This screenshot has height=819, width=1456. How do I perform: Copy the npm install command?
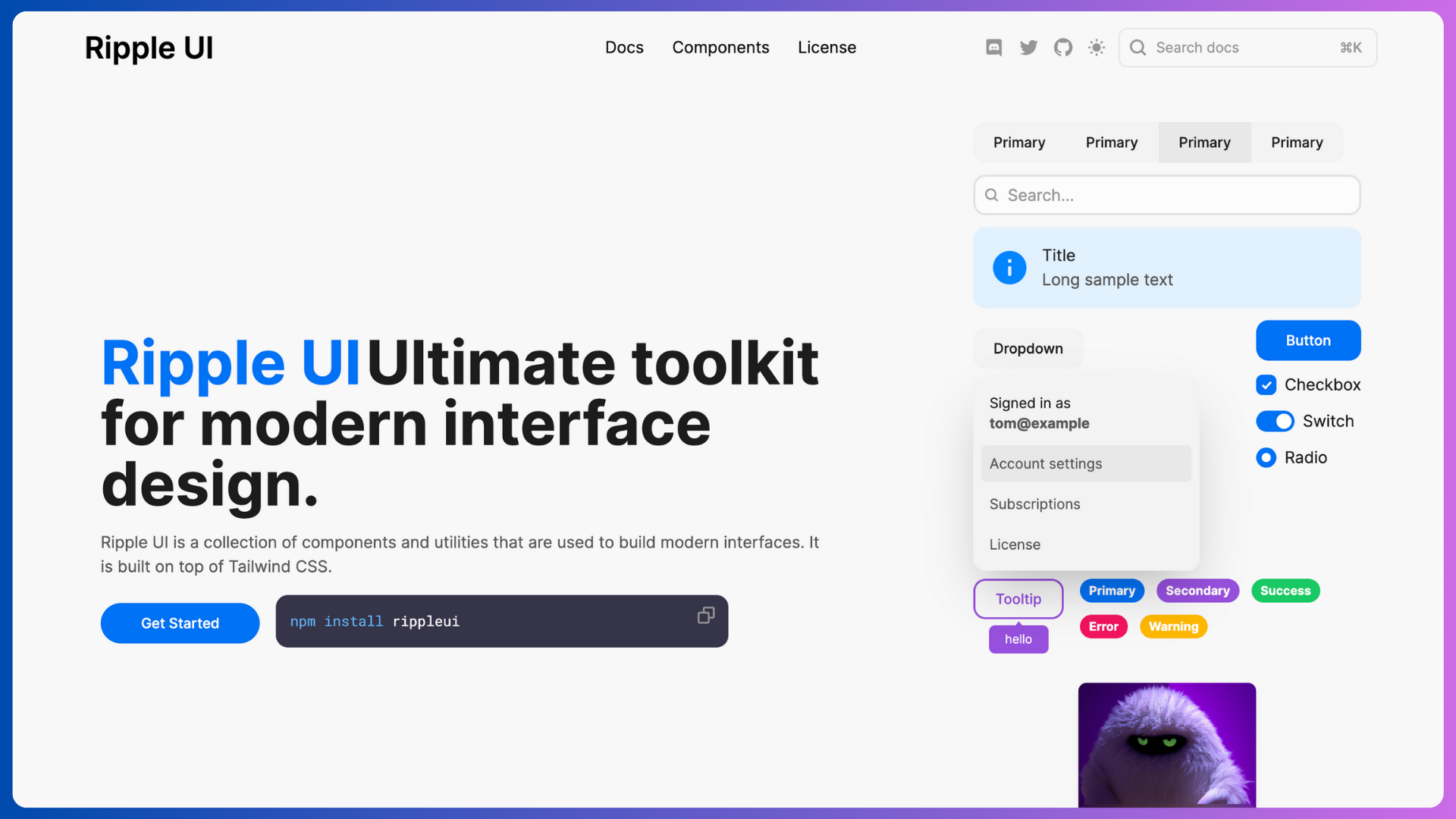[706, 615]
